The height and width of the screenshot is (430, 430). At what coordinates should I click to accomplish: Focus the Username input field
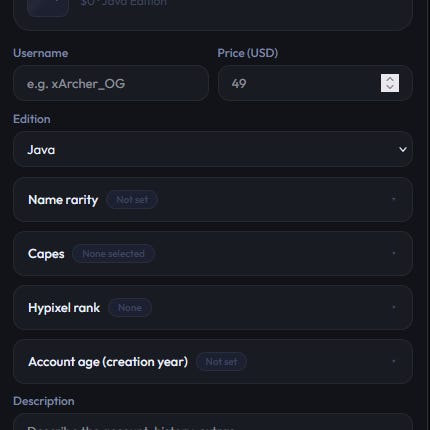[x=111, y=83]
